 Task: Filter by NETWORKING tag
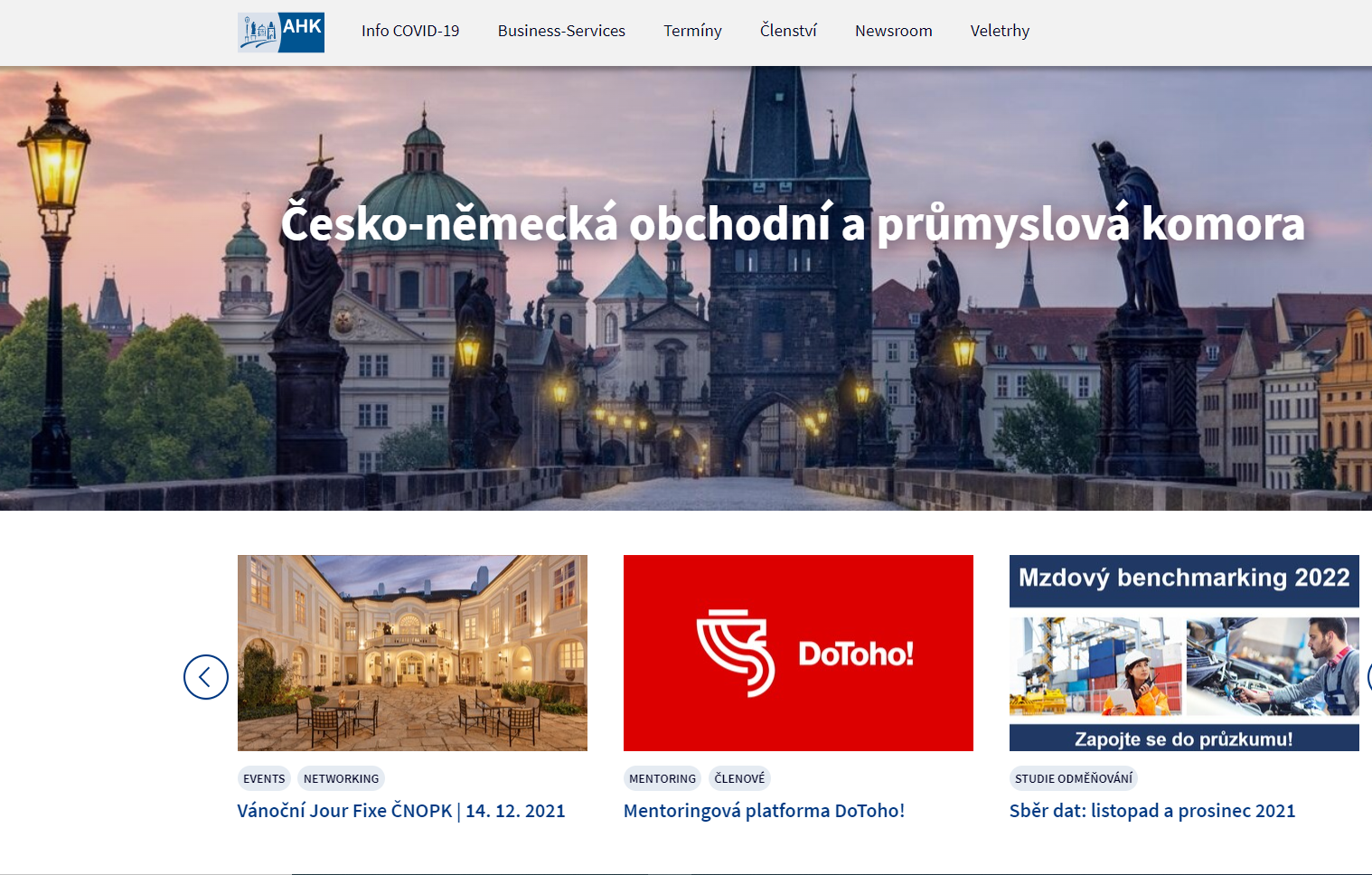click(x=341, y=778)
